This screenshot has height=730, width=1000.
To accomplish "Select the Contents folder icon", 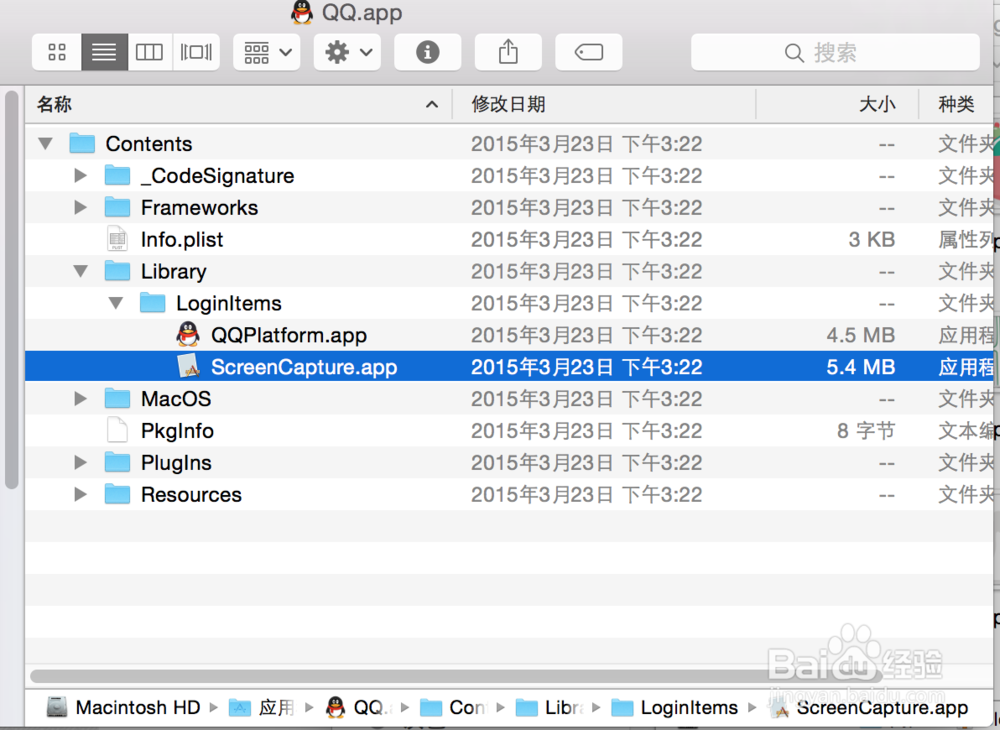I will [x=82, y=143].
